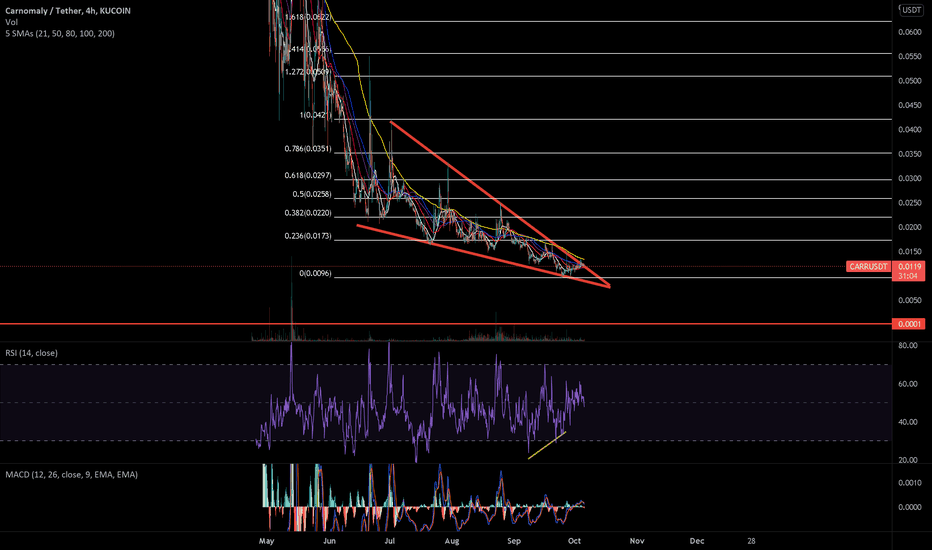Select the 0.5(0.0258) Fibonacci level label

312,194
